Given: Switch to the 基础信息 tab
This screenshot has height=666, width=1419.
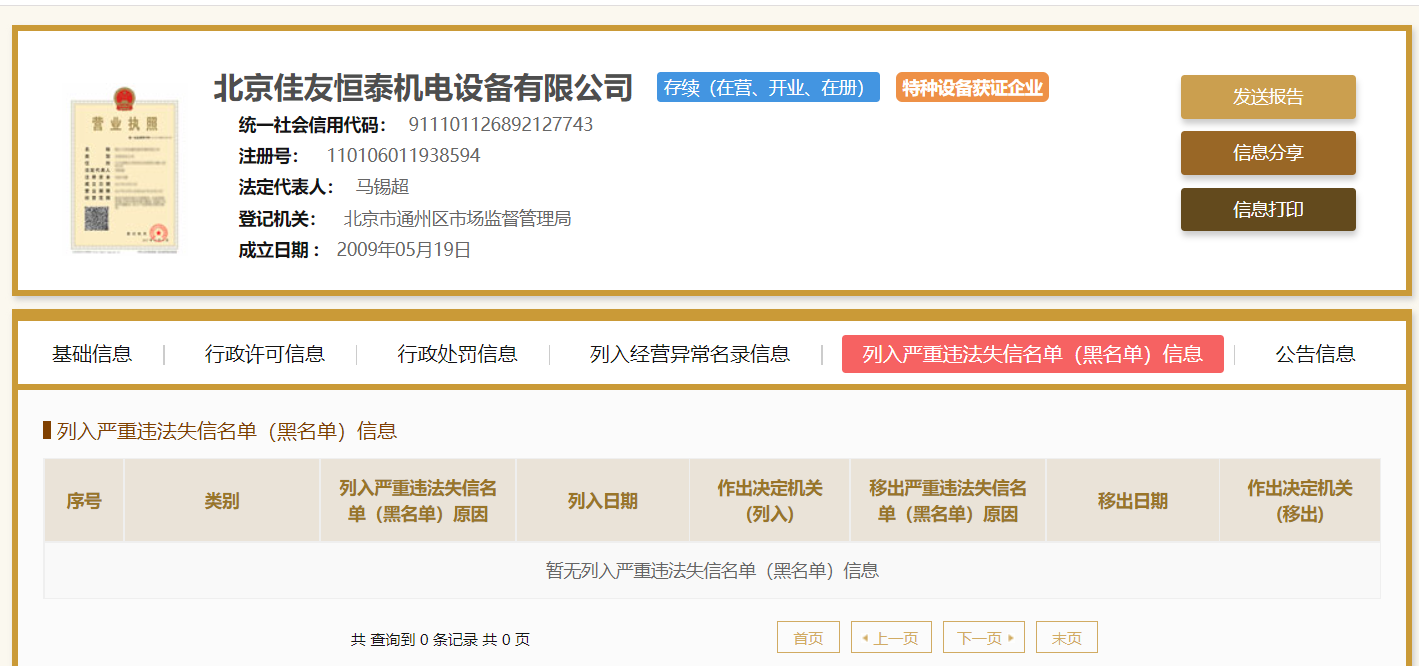Looking at the screenshot, I should [x=92, y=354].
